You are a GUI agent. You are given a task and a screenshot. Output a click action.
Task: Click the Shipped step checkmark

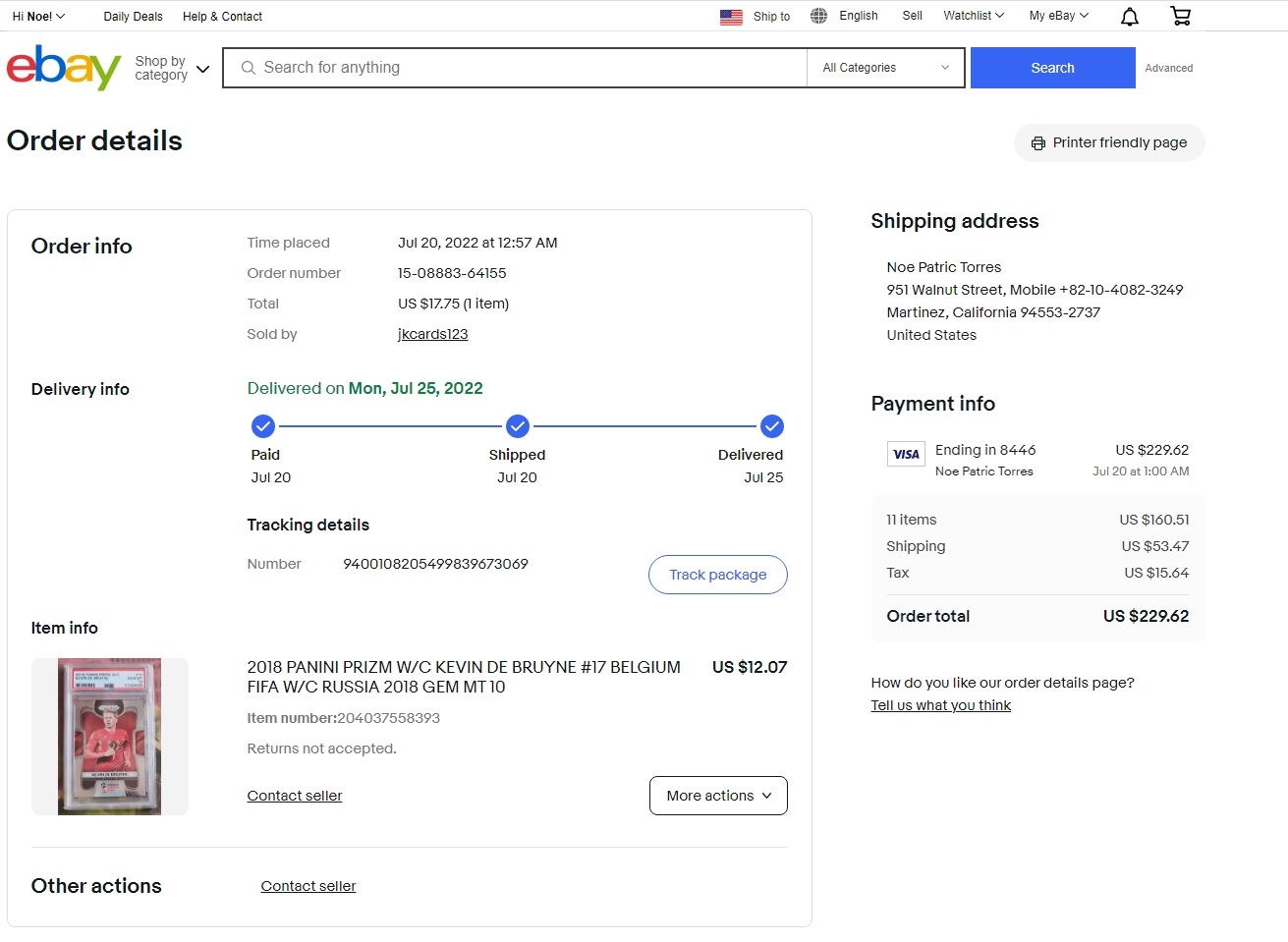pos(518,426)
